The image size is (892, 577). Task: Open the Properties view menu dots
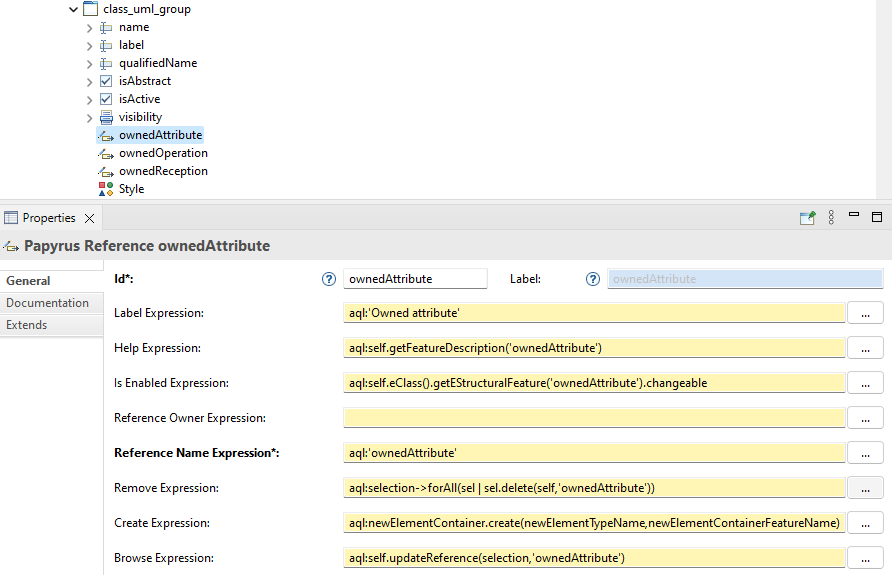(x=831, y=217)
